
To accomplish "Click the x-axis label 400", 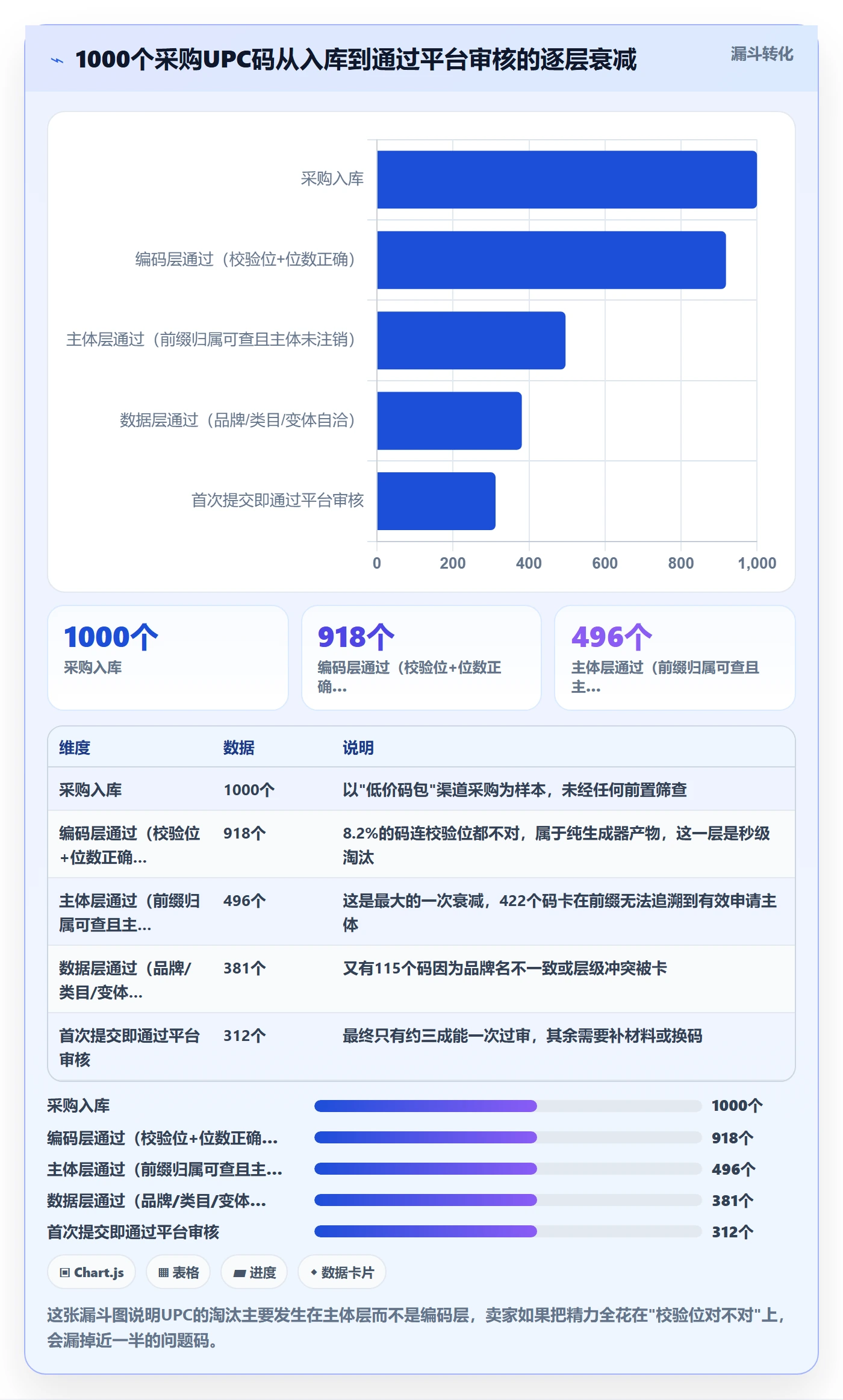I will tap(529, 563).
